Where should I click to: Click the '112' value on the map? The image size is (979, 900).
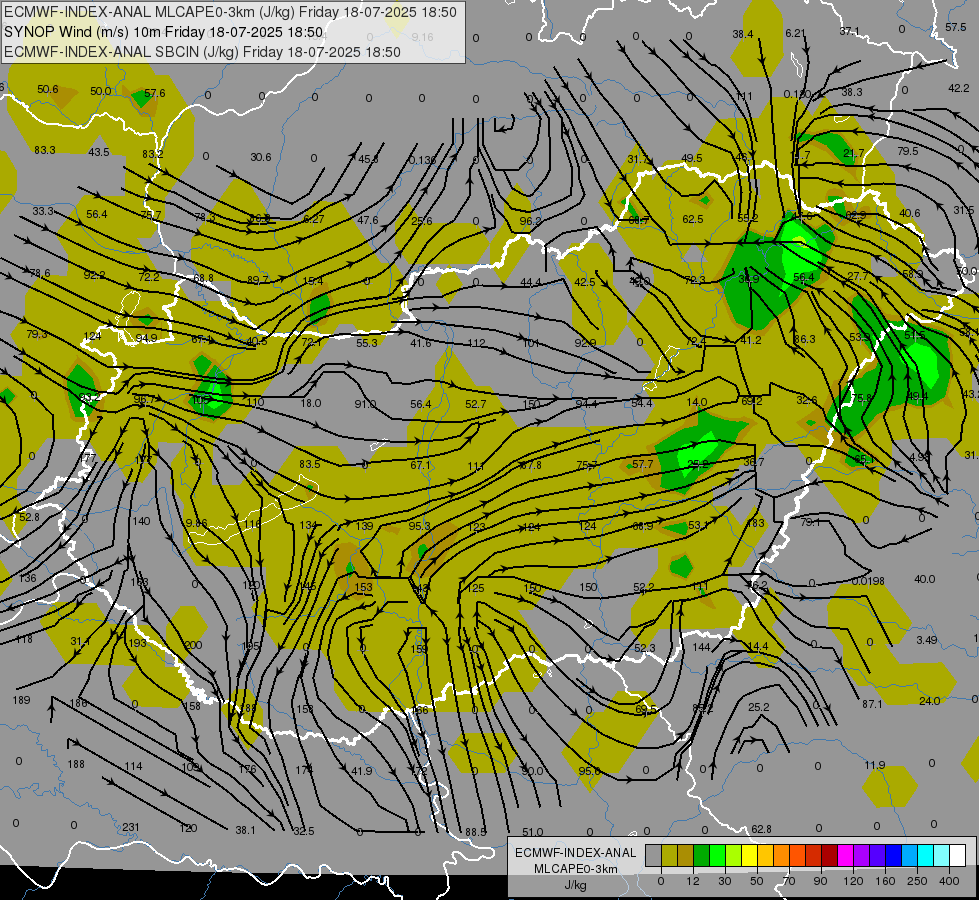pyautogui.click(x=476, y=343)
